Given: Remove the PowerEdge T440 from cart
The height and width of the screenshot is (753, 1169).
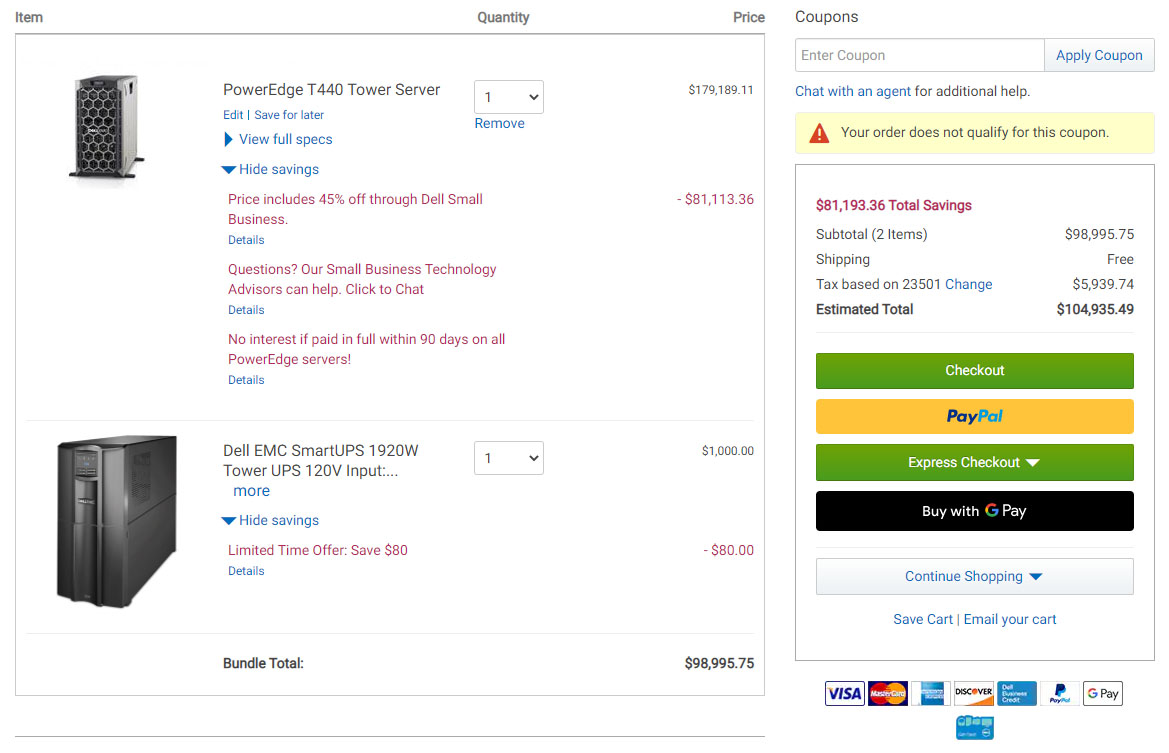Looking at the screenshot, I should click(x=500, y=124).
